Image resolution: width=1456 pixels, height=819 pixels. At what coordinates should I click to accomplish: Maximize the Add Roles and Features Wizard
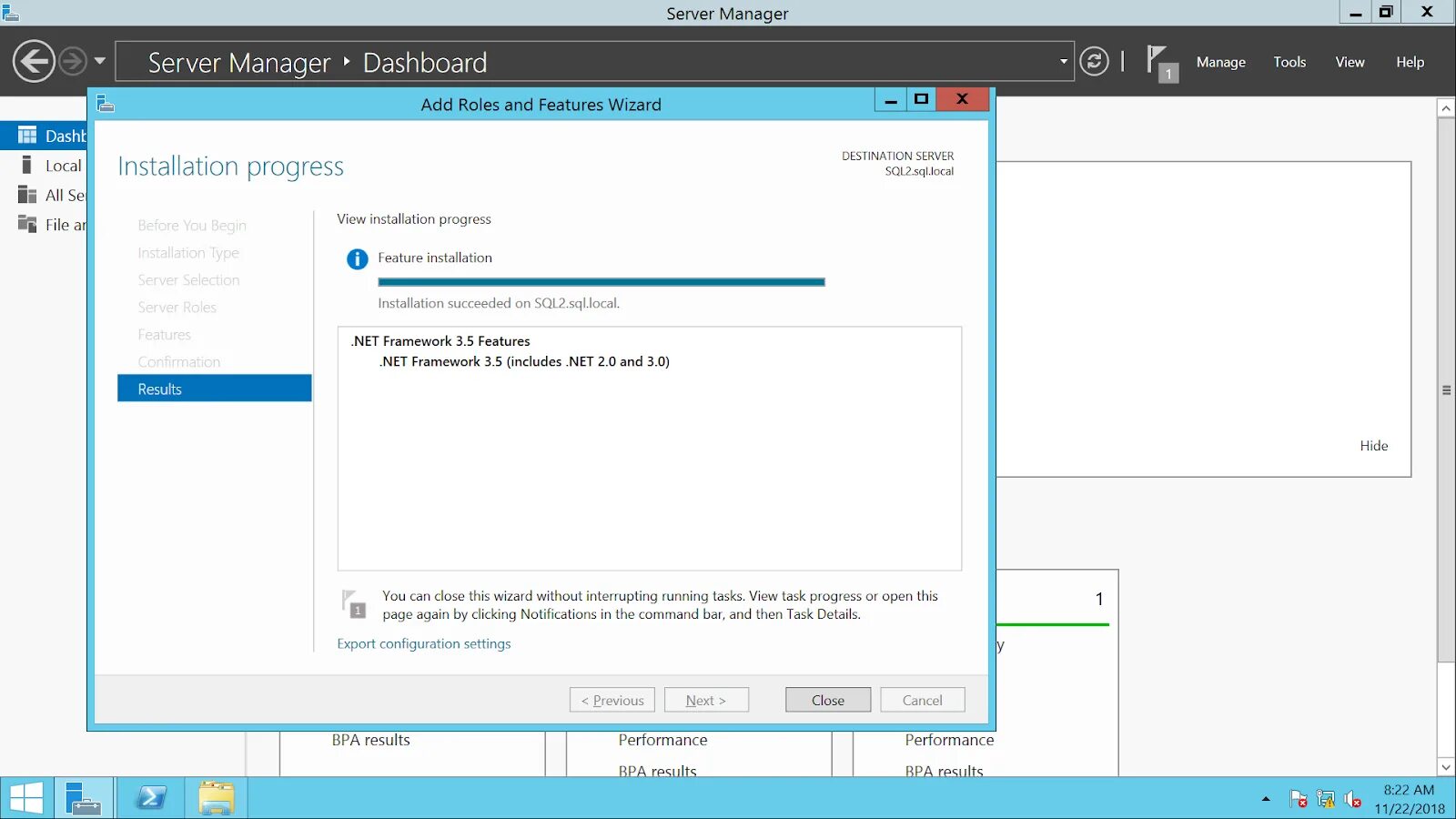921,99
